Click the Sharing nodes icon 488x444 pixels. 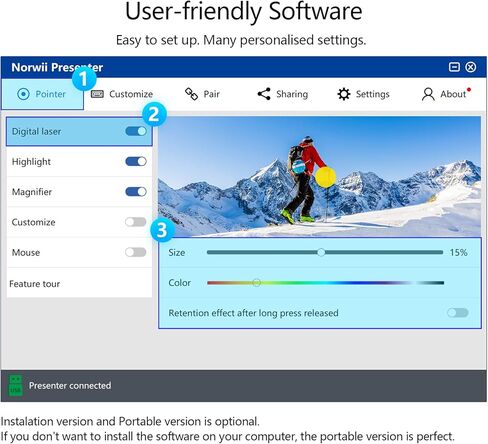[x=264, y=94]
